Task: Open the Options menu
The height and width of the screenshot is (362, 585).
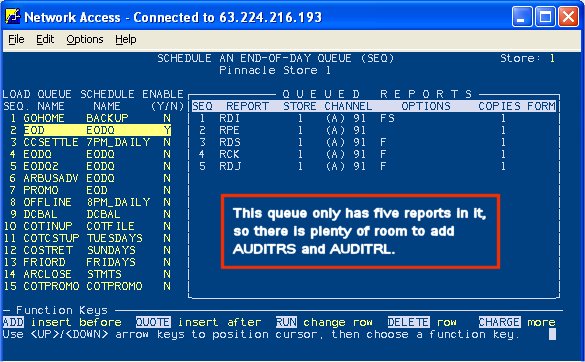Action: tap(85, 39)
